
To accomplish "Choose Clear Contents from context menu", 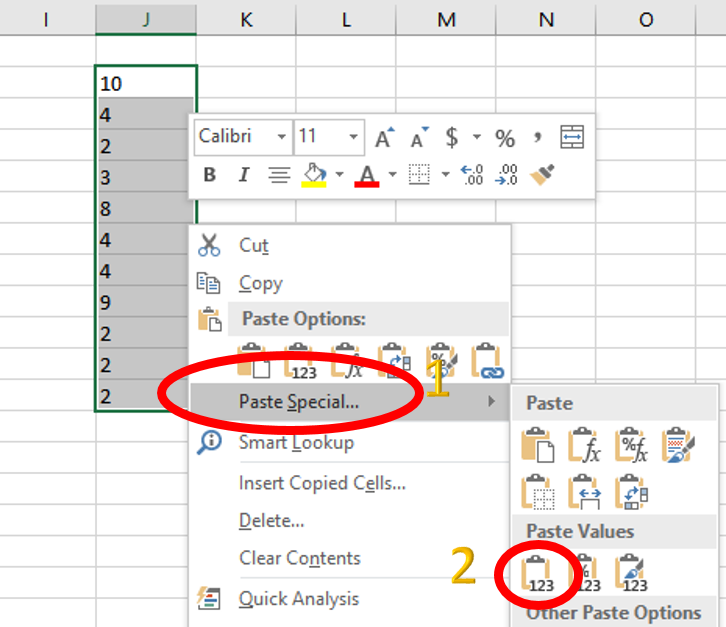I will [x=299, y=558].
